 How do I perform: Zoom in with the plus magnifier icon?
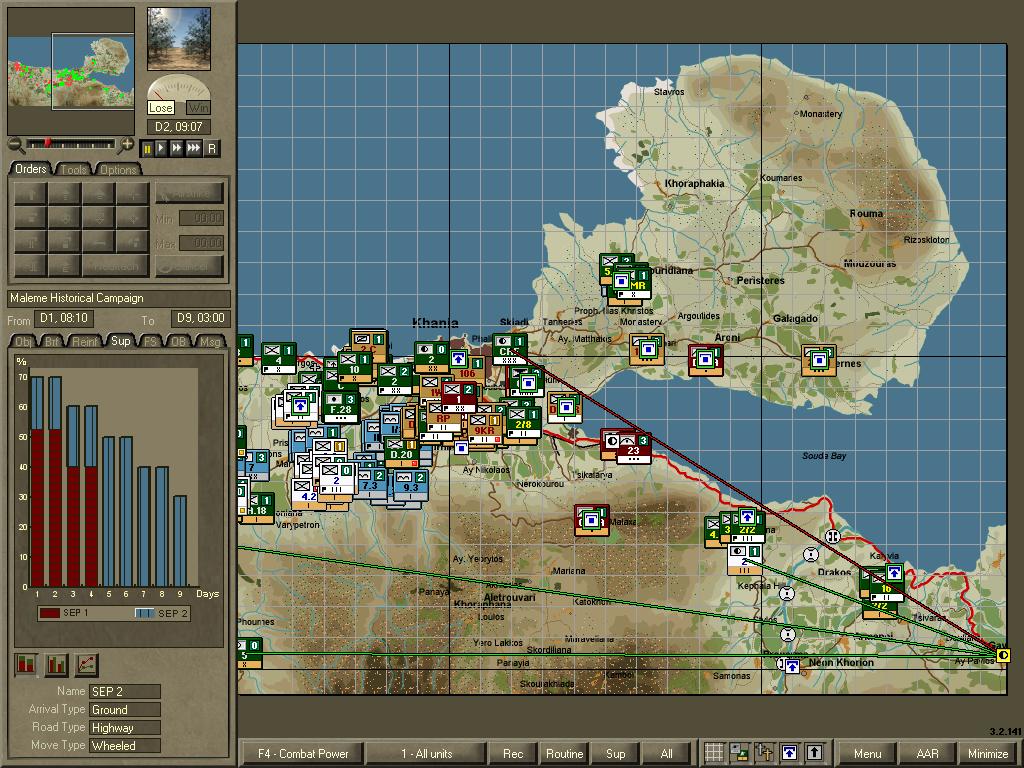(x=126, y=145)
